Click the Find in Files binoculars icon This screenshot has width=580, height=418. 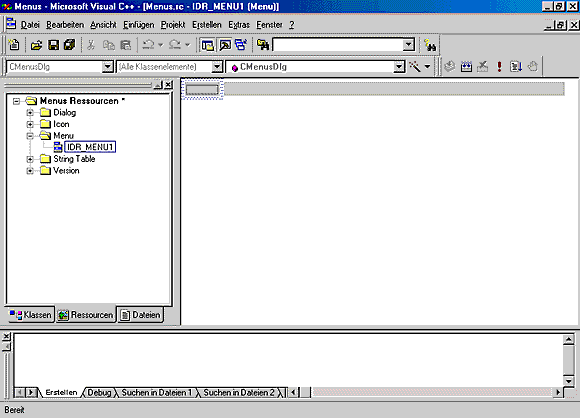(263, 45)
